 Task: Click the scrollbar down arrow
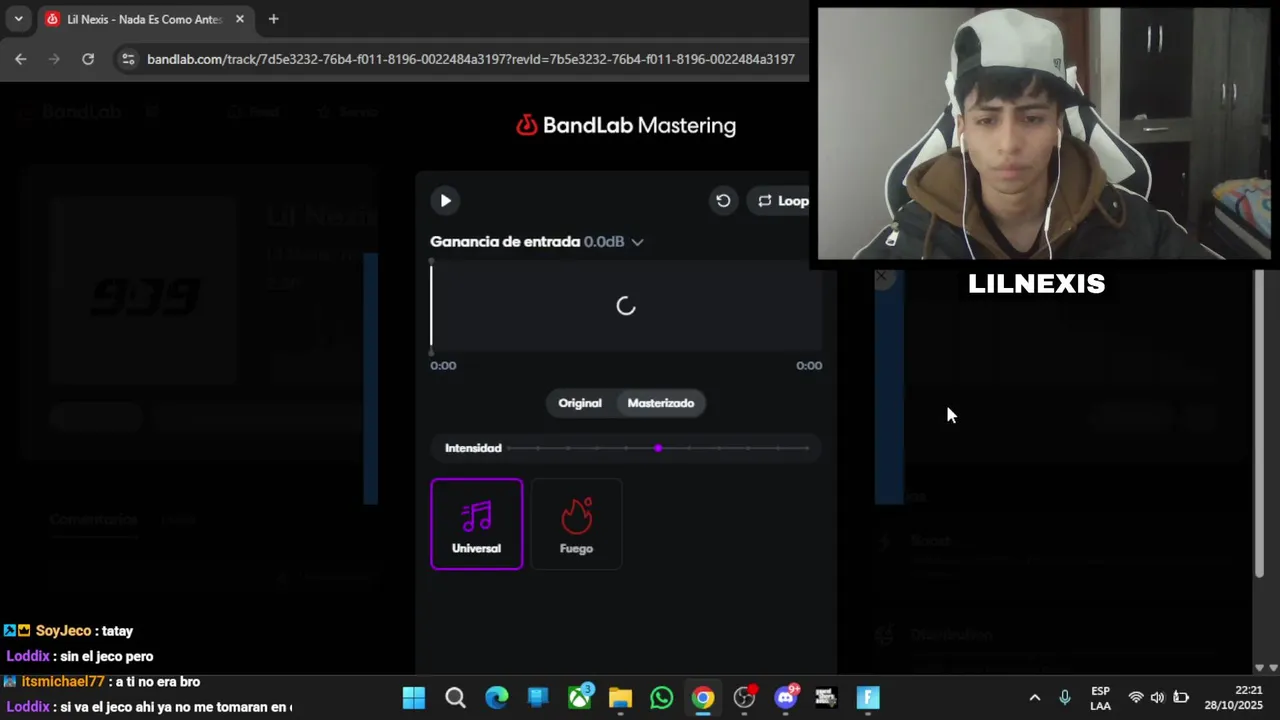point(1259,667)
